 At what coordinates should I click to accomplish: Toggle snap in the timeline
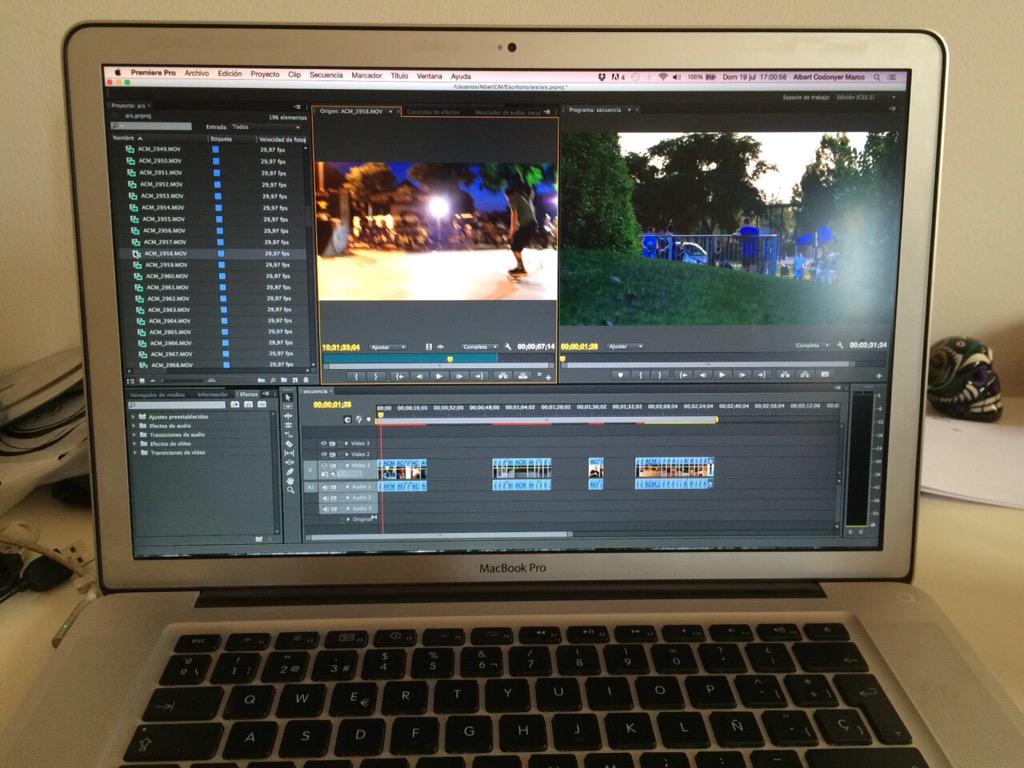tap(347, 419)
